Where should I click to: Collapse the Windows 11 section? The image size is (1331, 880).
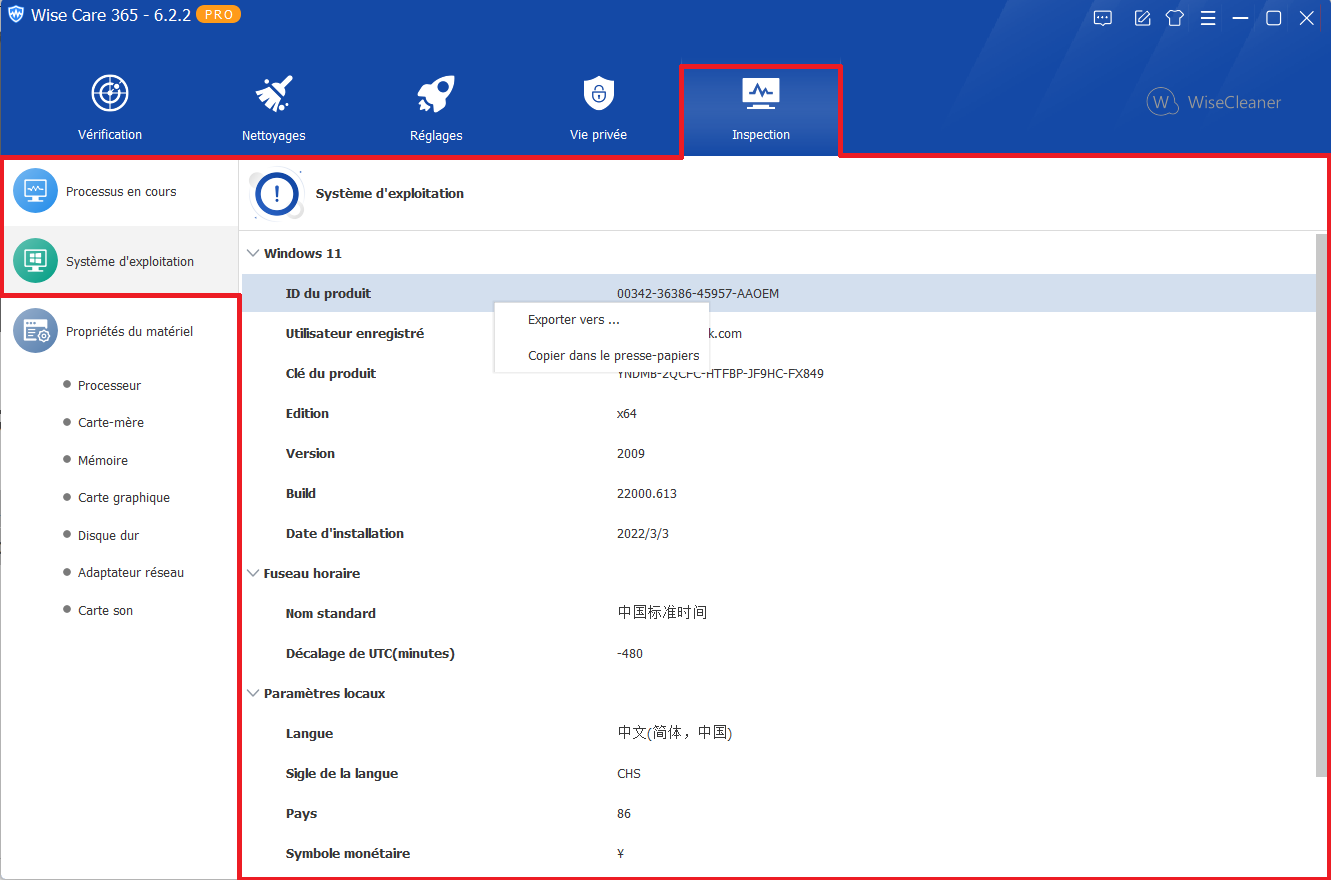coord(252,253)
